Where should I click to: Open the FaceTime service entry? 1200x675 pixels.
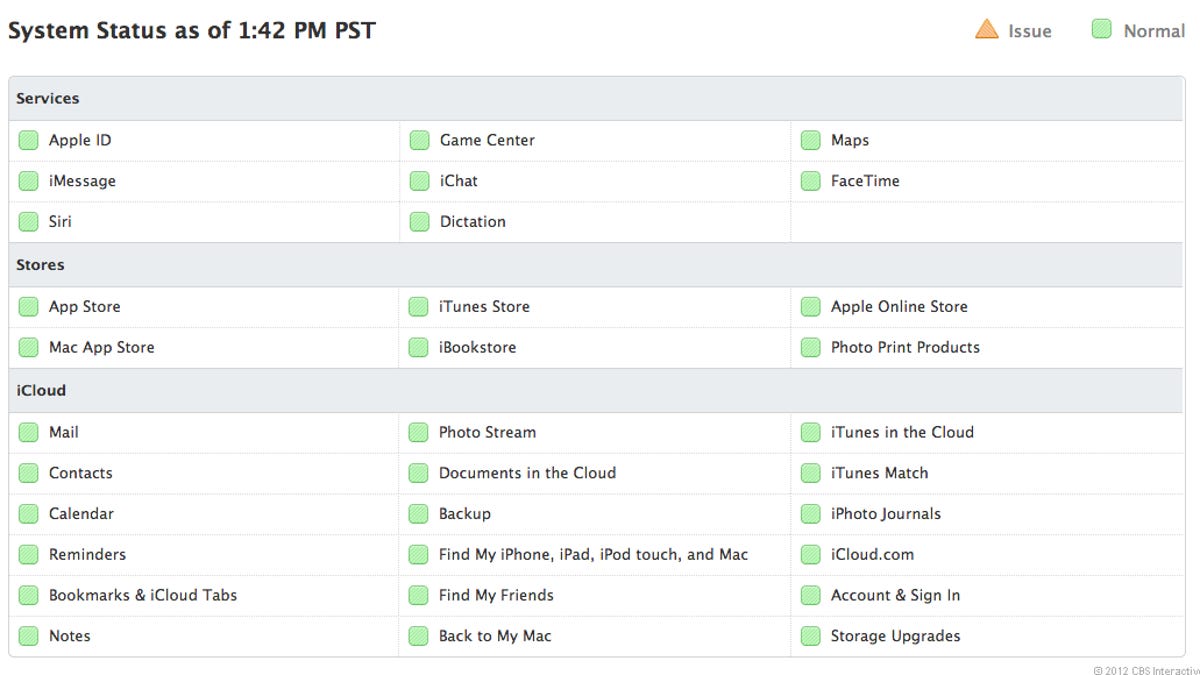click(x=865, y=181)
